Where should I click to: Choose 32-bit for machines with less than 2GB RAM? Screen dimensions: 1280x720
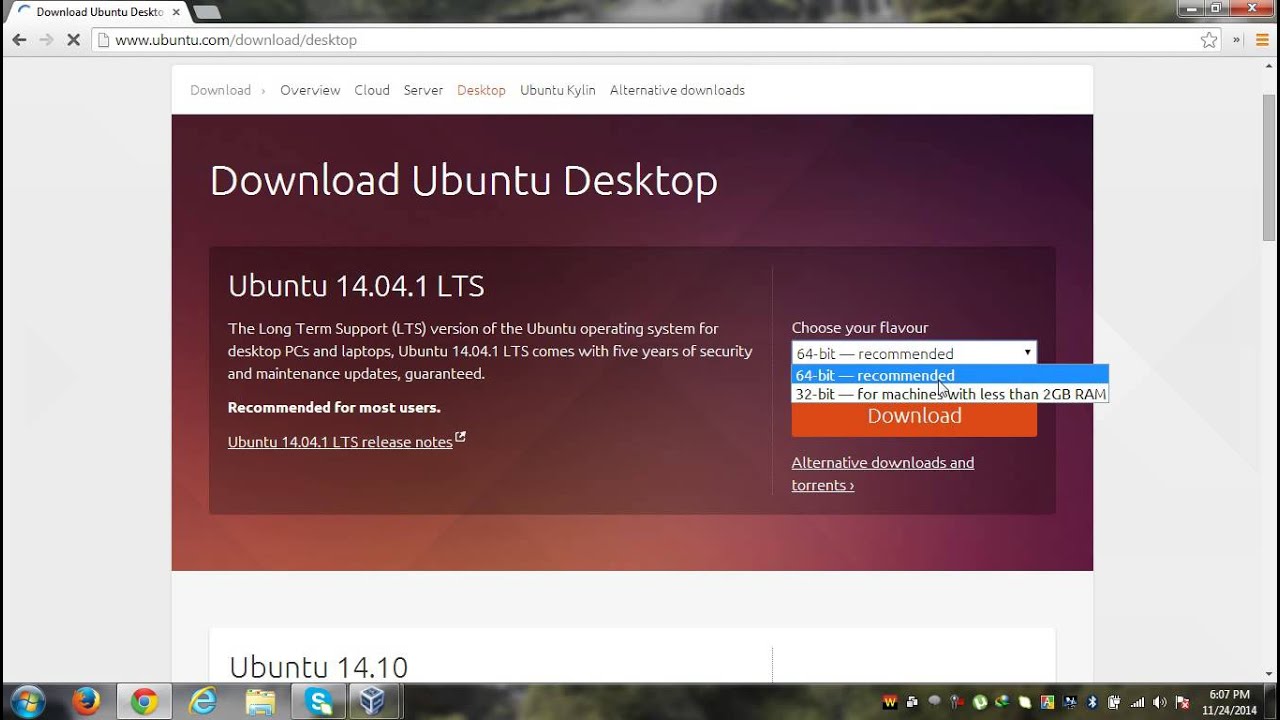(x=950, y=394)
